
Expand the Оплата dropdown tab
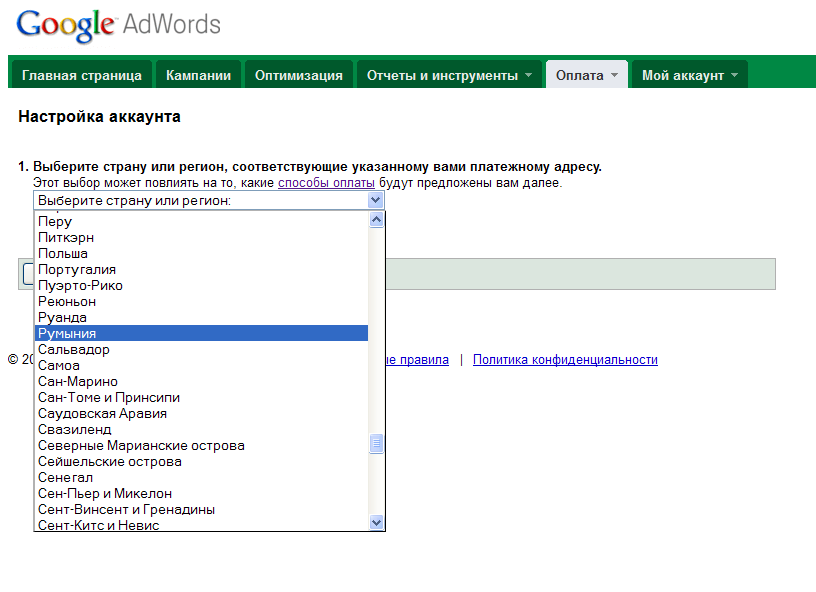(587, 75)
